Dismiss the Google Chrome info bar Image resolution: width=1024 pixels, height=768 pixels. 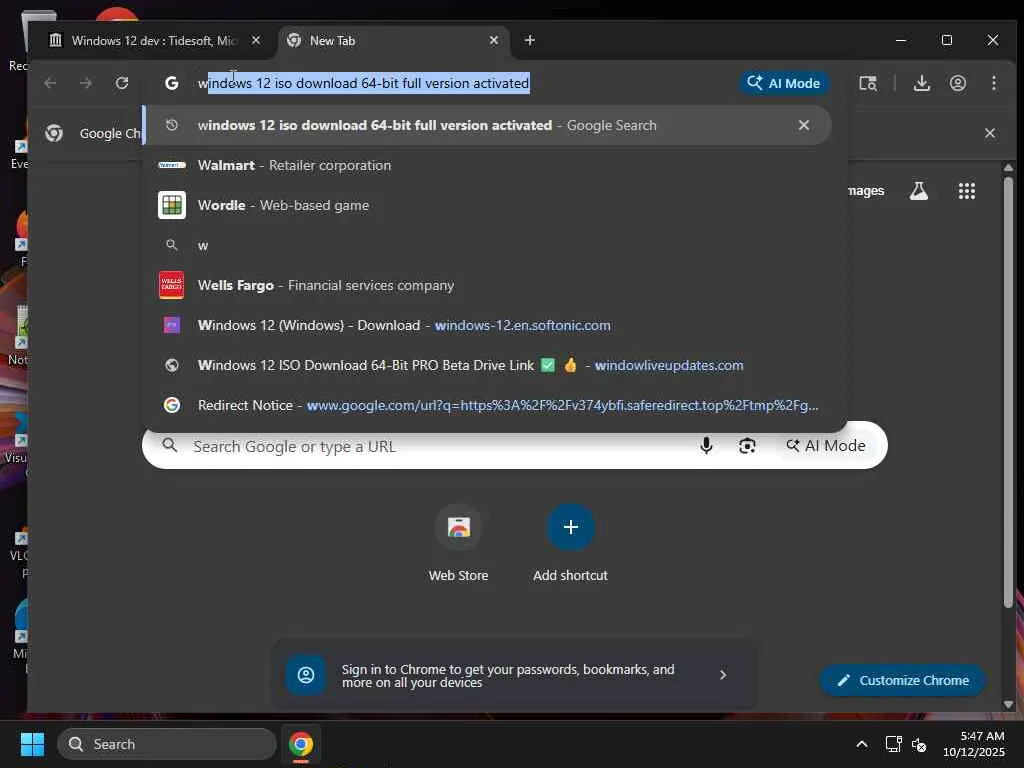tap(989, 133)
